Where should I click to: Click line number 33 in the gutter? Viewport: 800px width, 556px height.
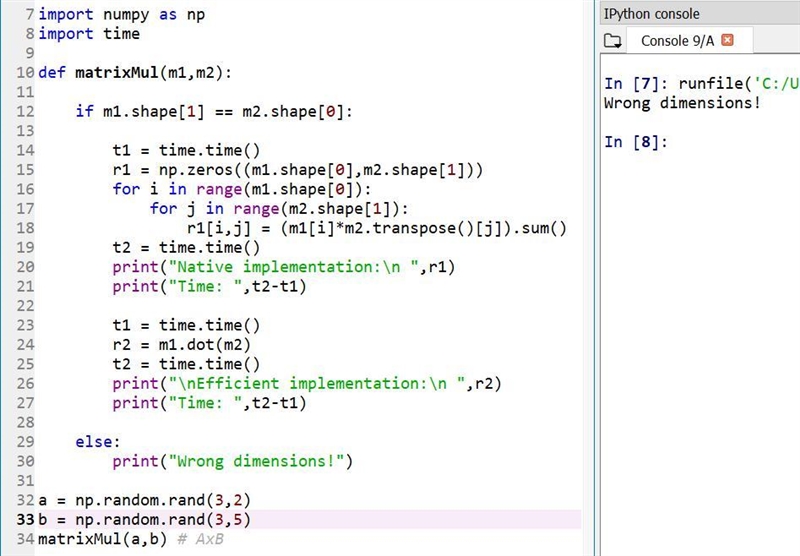[25, 519]
